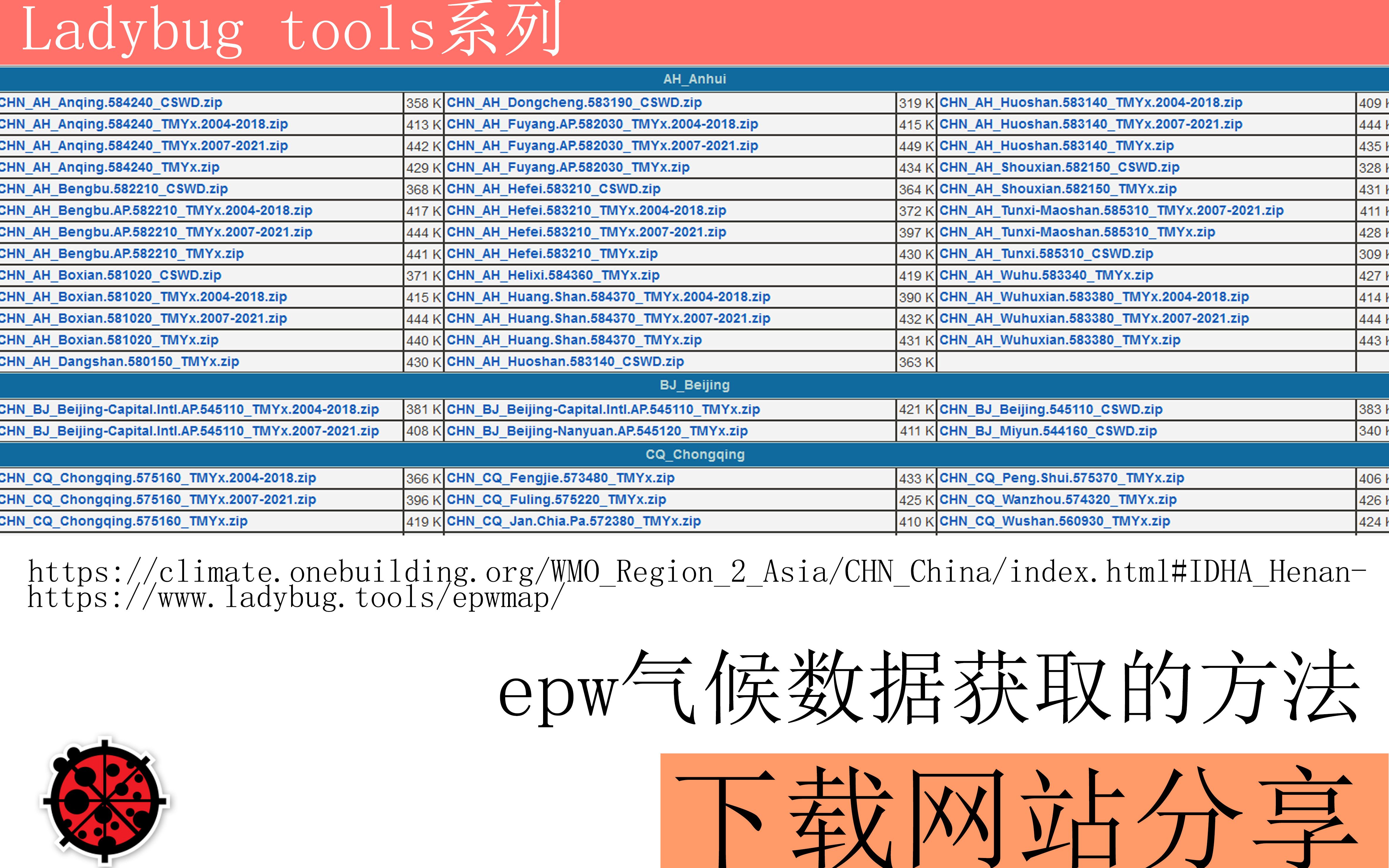The image size is (1389, 868).
Task: Click CHN_CQ_Chongqing.575160_TMYx.2007-2021.zip
Action: coord(158,500)
